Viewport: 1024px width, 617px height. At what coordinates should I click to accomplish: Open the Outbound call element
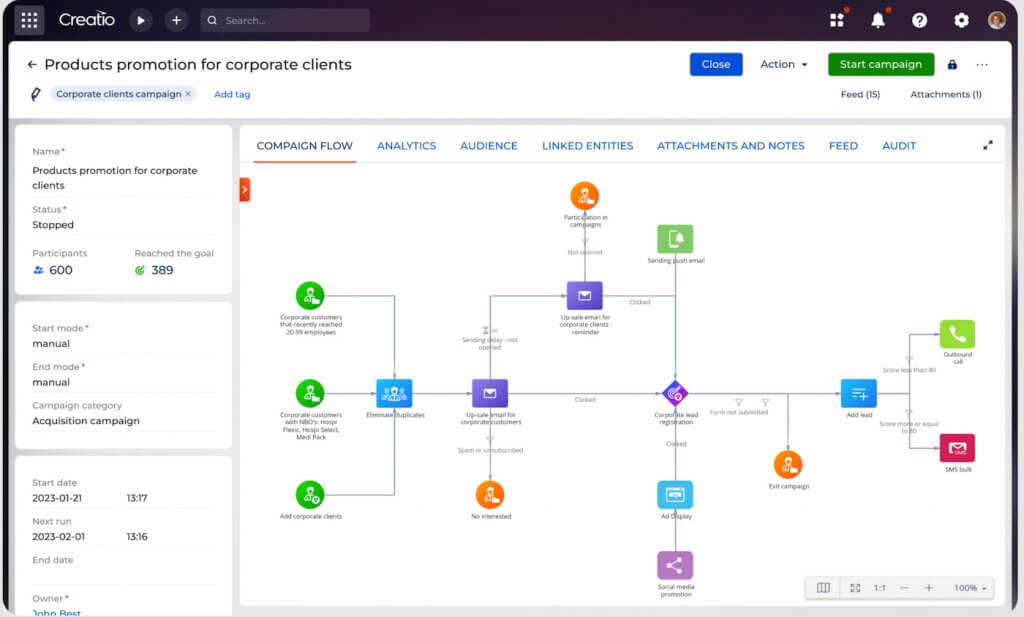pyautogui.click(x=956, y=334)
